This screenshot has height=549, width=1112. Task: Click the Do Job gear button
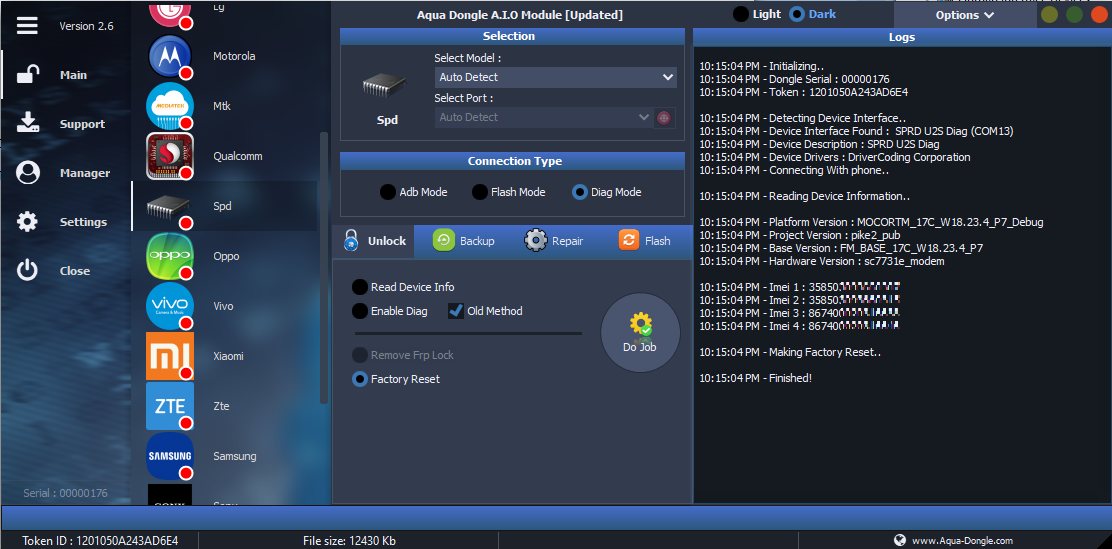(640, 333)
